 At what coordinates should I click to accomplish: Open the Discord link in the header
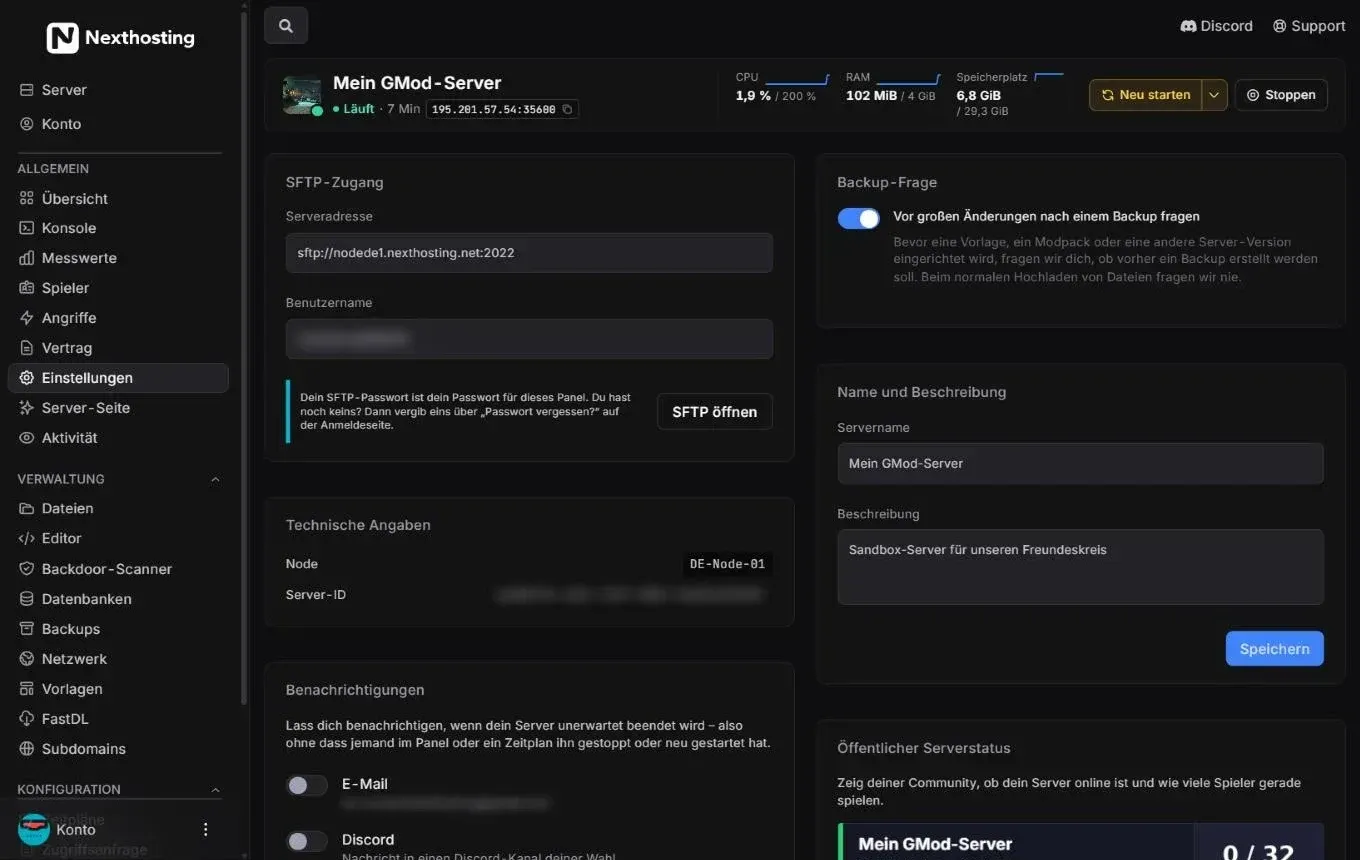pyautogui.click(x=1216, y=26)
